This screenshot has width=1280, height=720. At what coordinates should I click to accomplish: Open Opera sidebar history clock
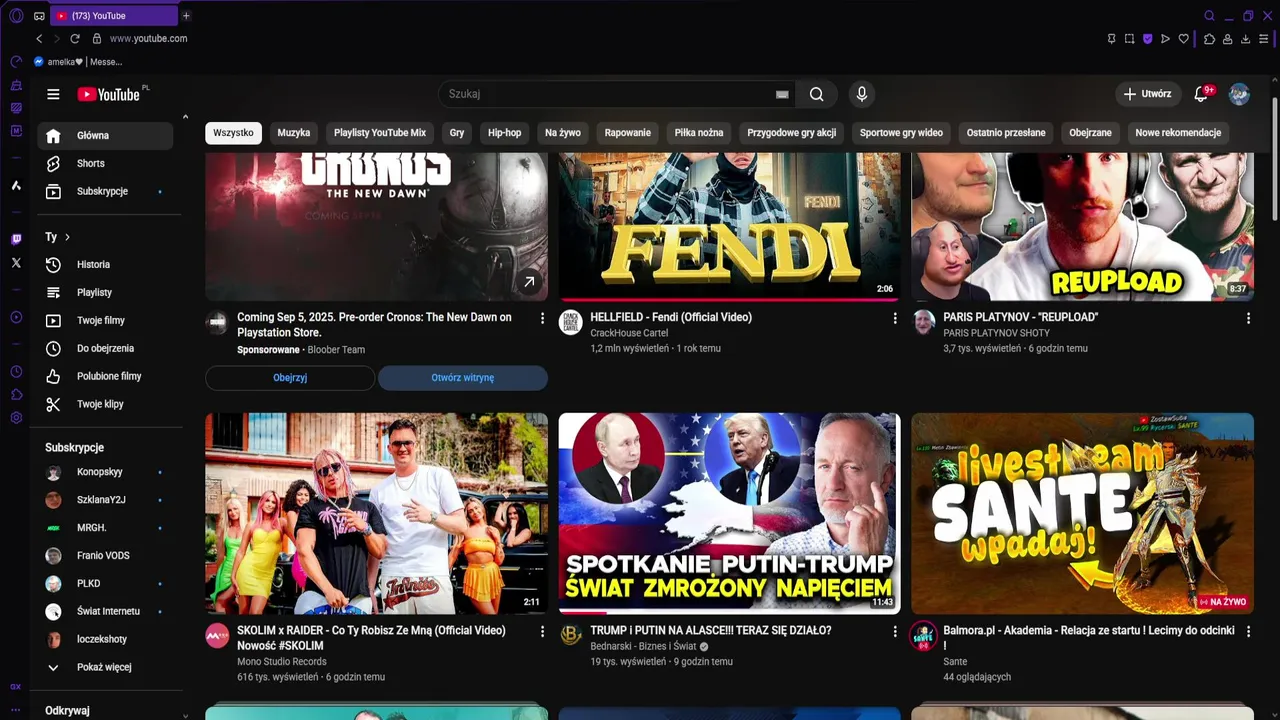click(x=16, y=371)
